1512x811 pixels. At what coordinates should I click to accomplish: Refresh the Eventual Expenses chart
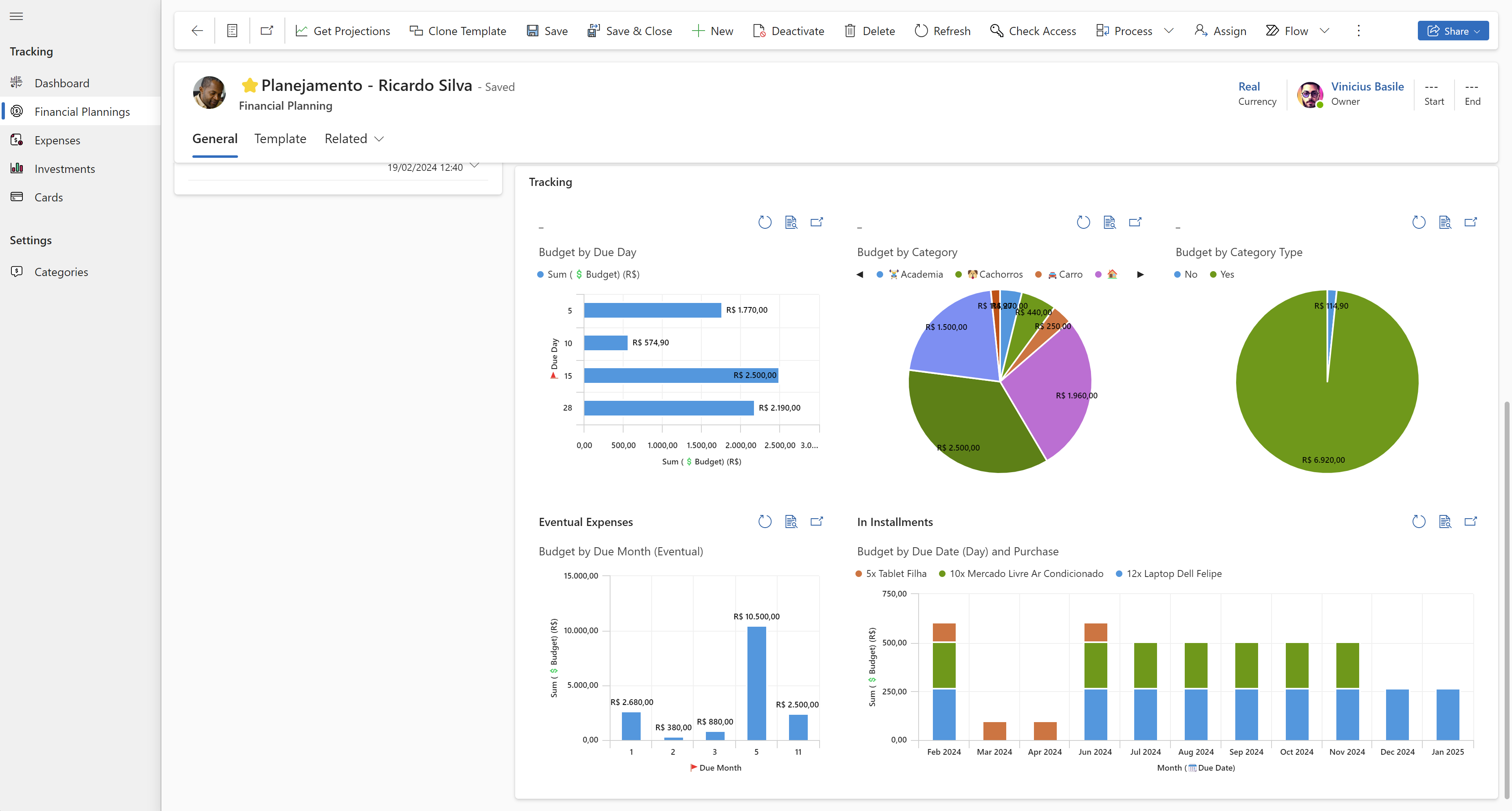tap(764, 522)
